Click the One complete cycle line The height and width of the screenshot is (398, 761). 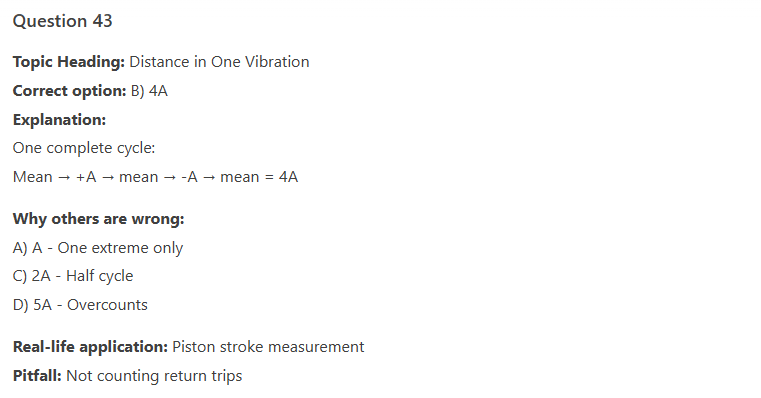84,148
